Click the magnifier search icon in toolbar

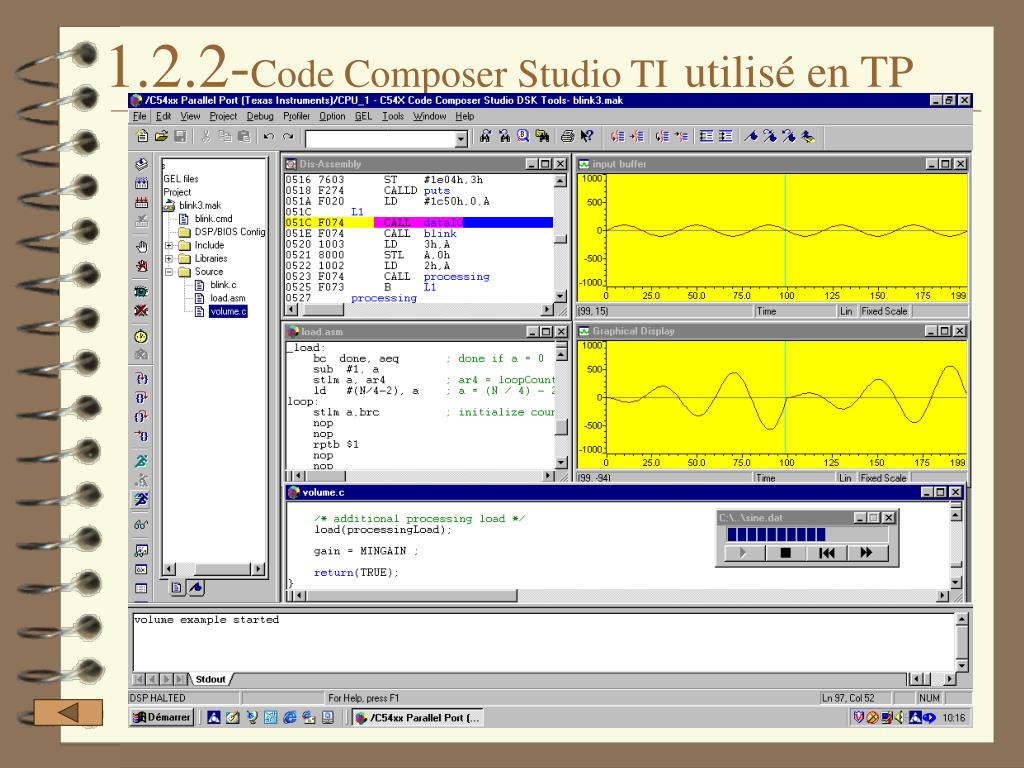pyautogui.click(x=523, y=136)
